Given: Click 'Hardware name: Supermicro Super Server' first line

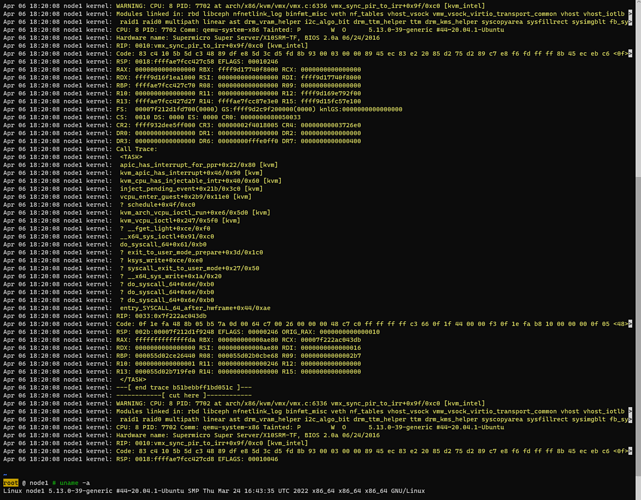Looking at the screenshot, I should [191, 38].
